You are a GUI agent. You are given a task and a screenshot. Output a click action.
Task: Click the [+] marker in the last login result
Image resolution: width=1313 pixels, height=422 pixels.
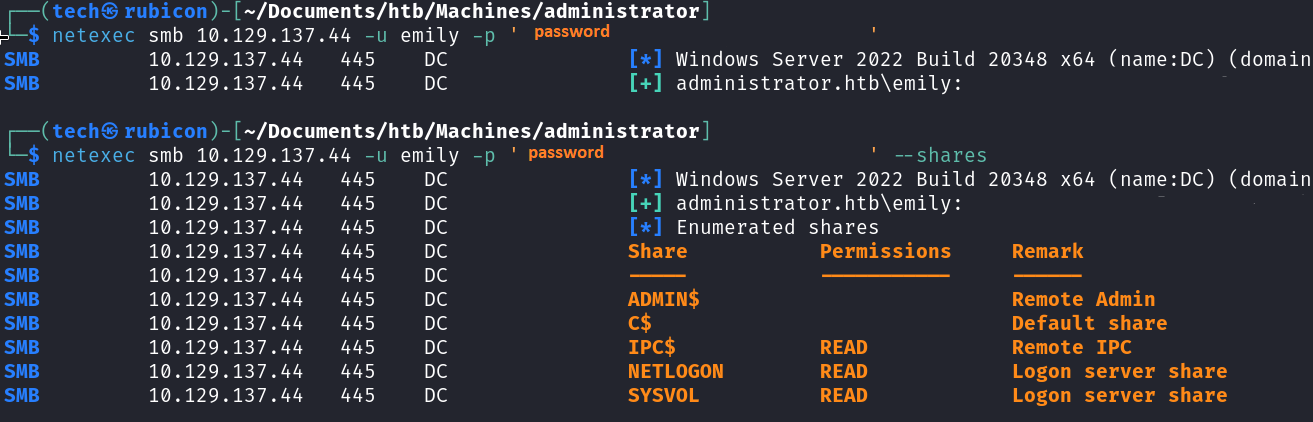645,203
